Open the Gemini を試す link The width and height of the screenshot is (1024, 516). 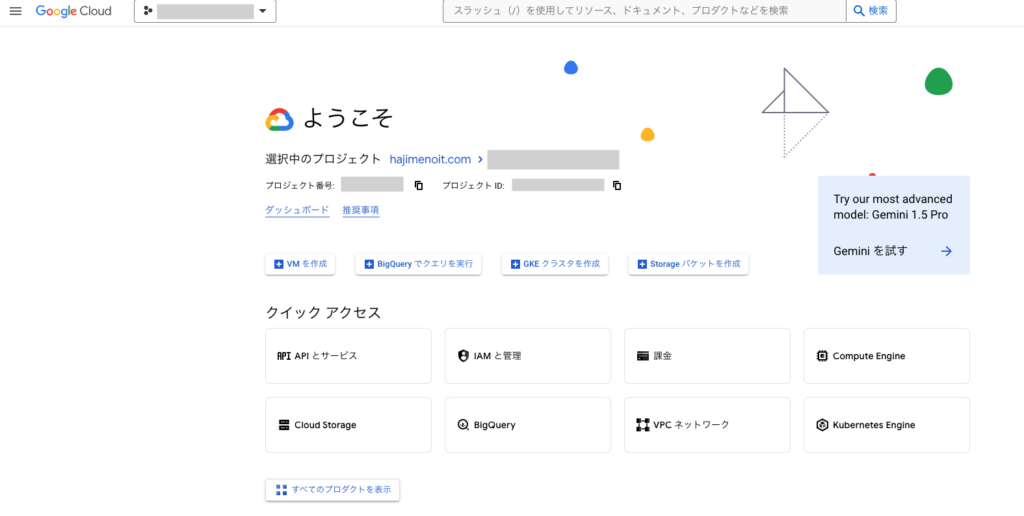[x=871, y=251]
